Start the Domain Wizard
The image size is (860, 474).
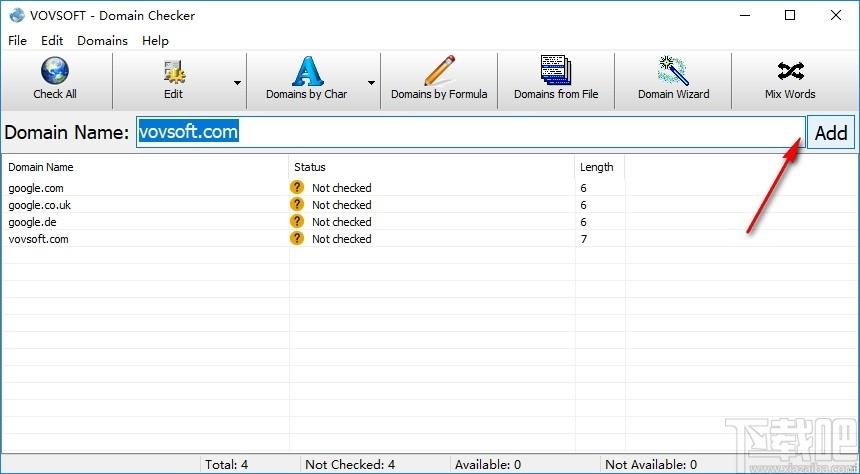pyautogui.click(x=673, y=81)
